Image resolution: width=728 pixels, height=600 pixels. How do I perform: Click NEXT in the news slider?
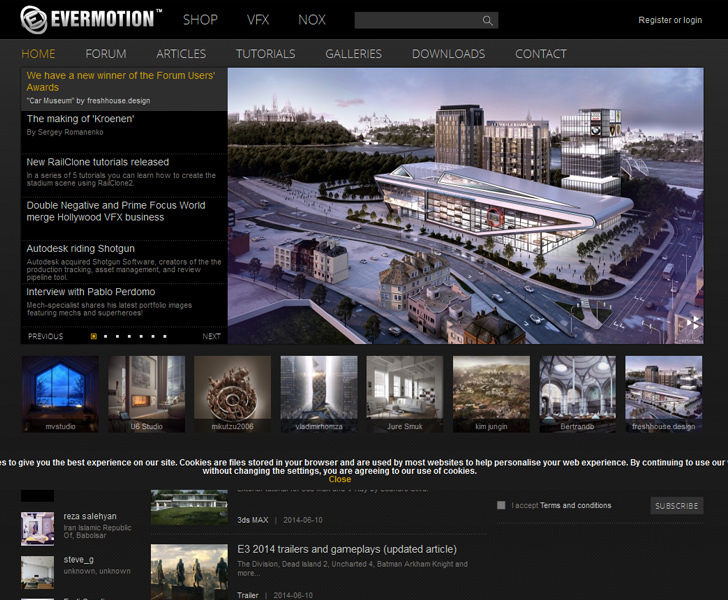[x=212, y=336]
